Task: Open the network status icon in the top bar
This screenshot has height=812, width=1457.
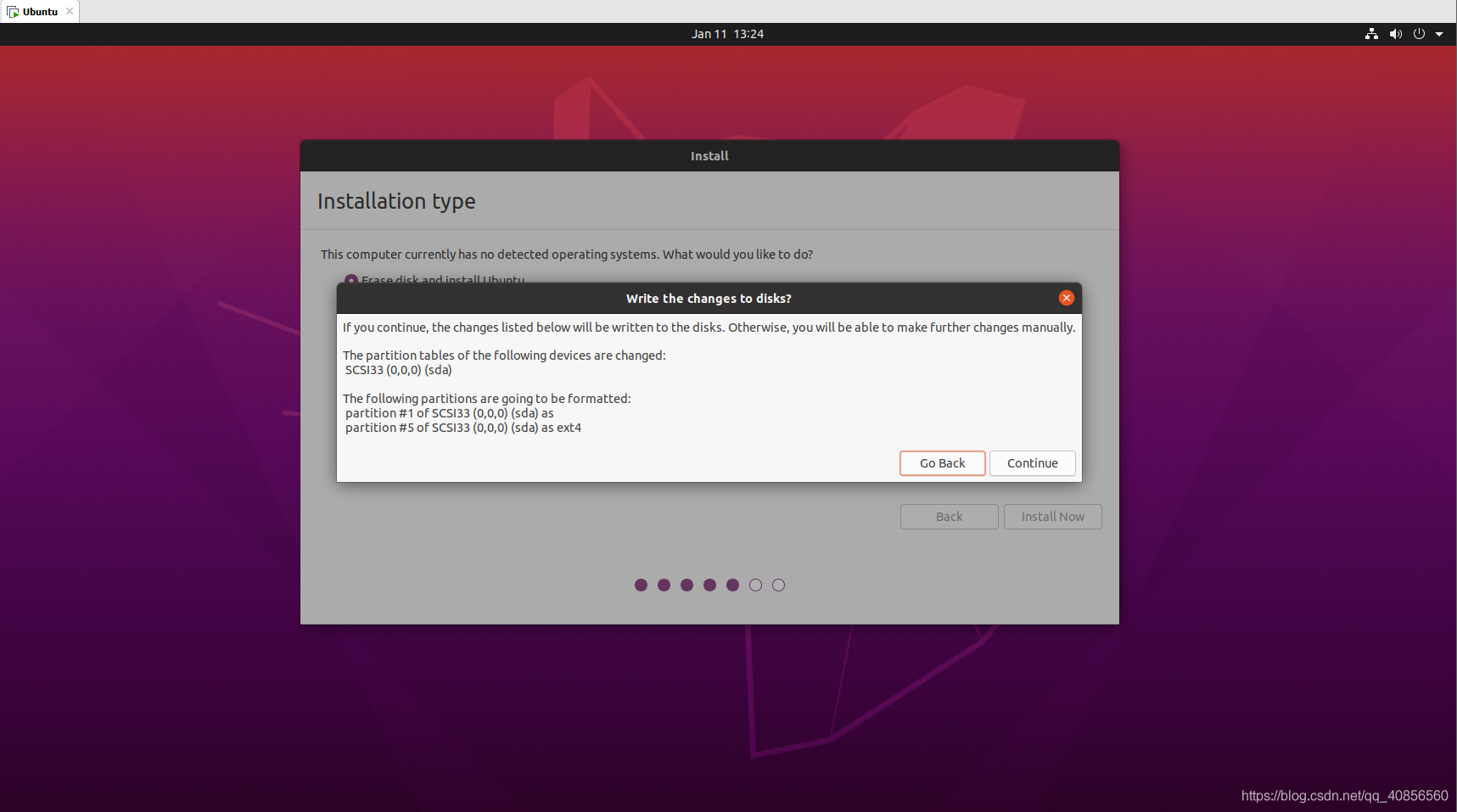Action: 1371,34
